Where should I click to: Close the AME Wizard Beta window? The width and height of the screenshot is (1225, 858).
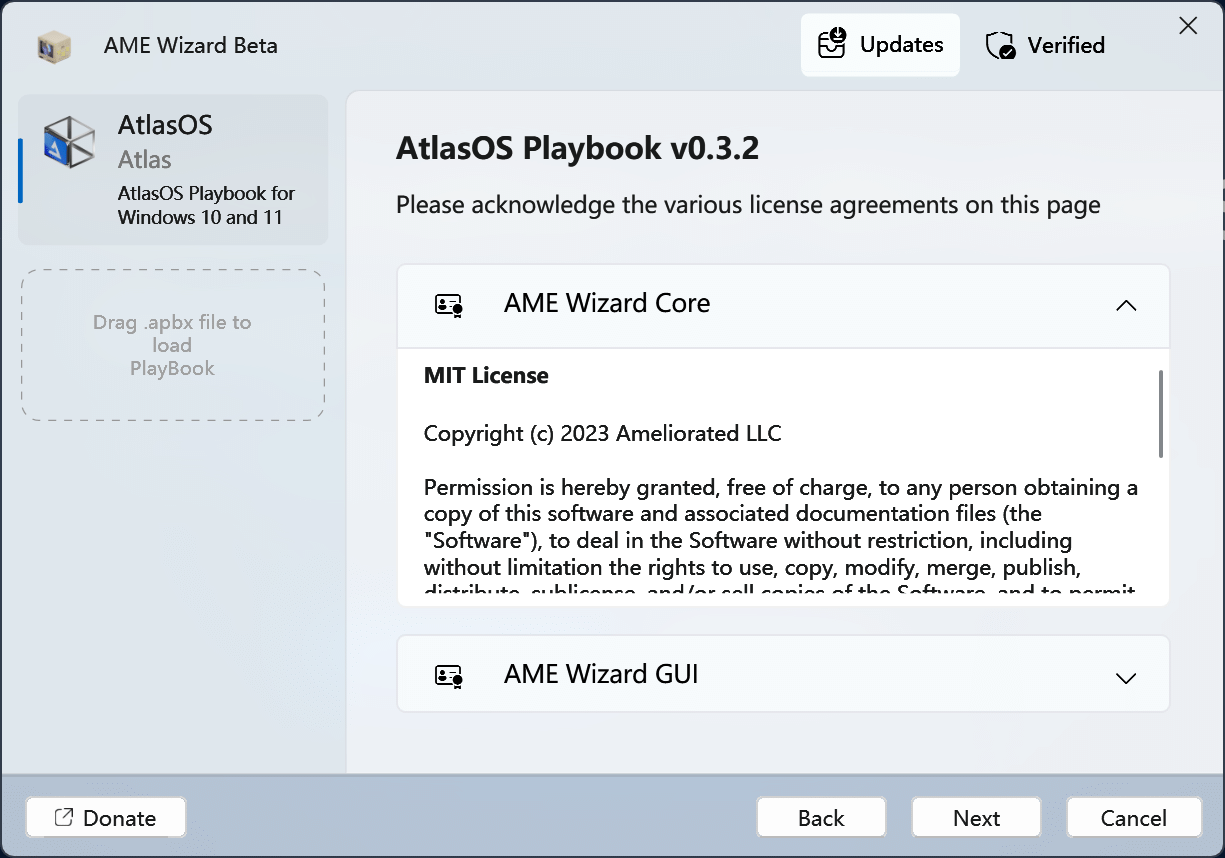1188,26
